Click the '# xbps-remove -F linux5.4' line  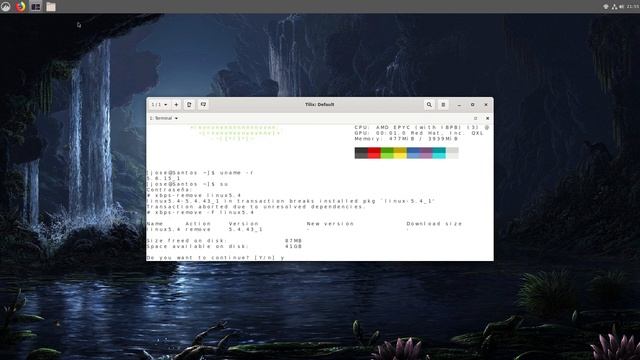point(200,213)
